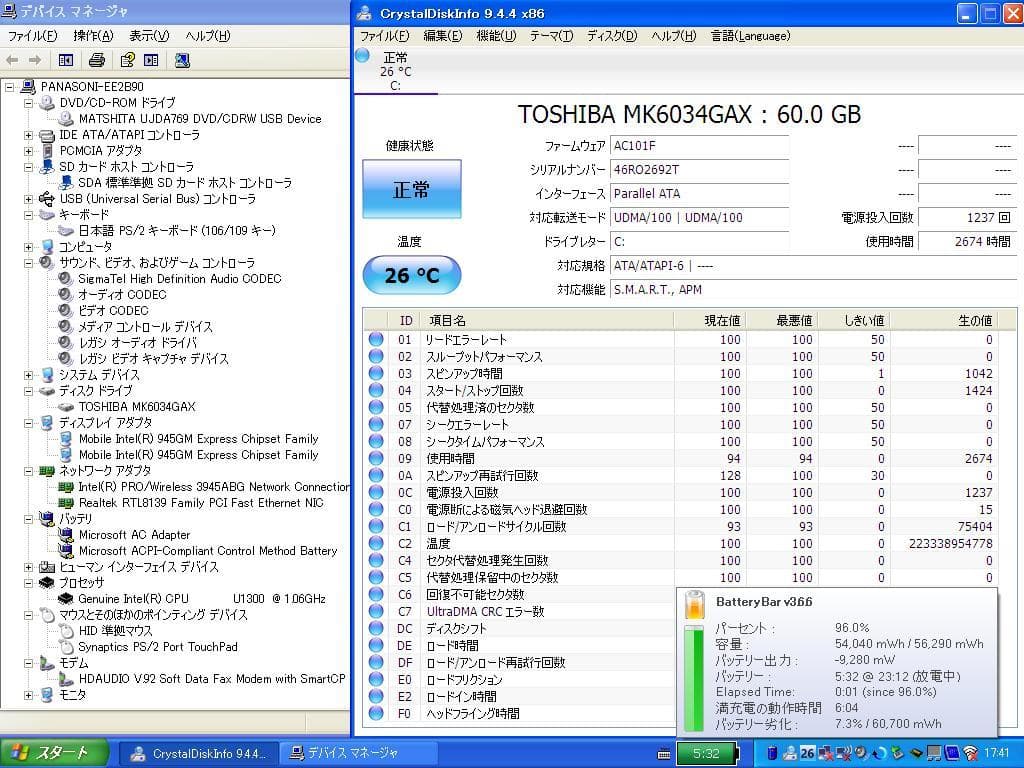Image resolution: width=1024 pixels, height=768 pixels.
Task: Collapse the キーボード node
Action: click(x=28, y=215)
